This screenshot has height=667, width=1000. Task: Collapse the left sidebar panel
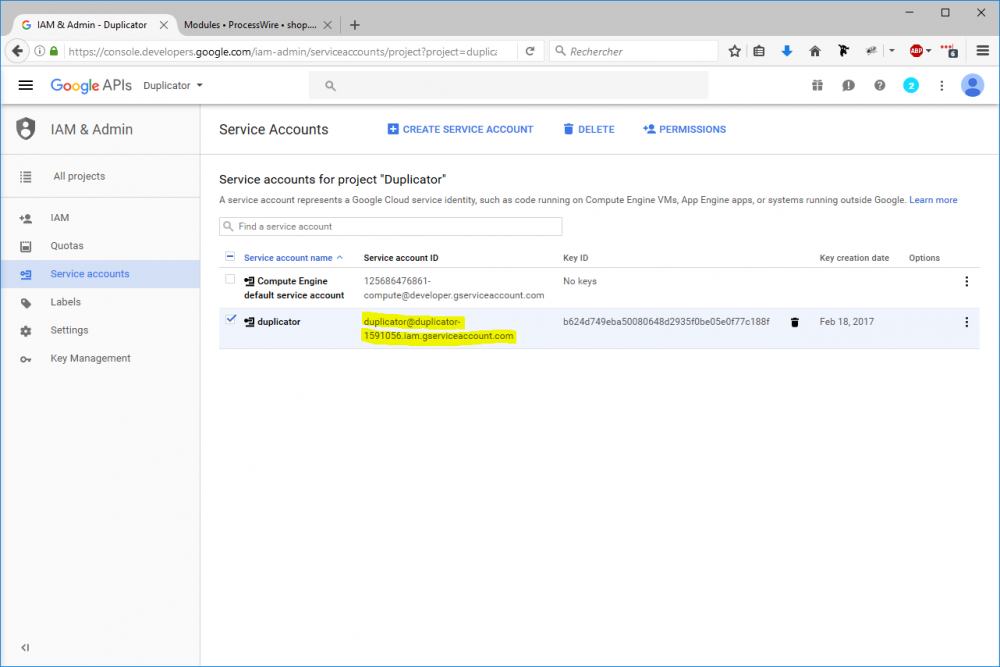click(25, 647)
